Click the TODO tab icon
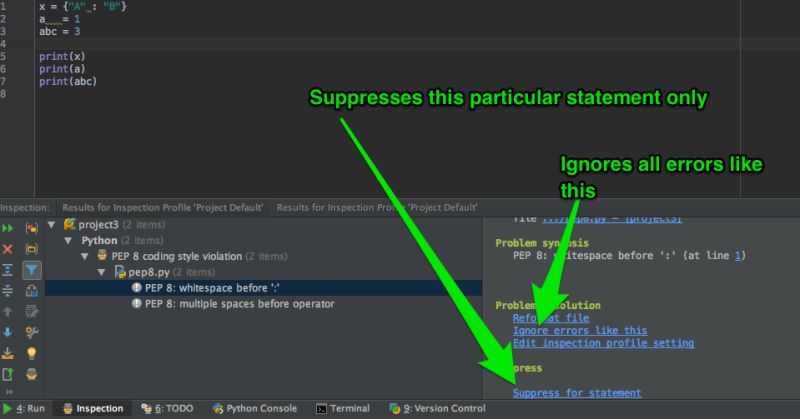This screenshot has width=800, height=419. coord(146,408)
